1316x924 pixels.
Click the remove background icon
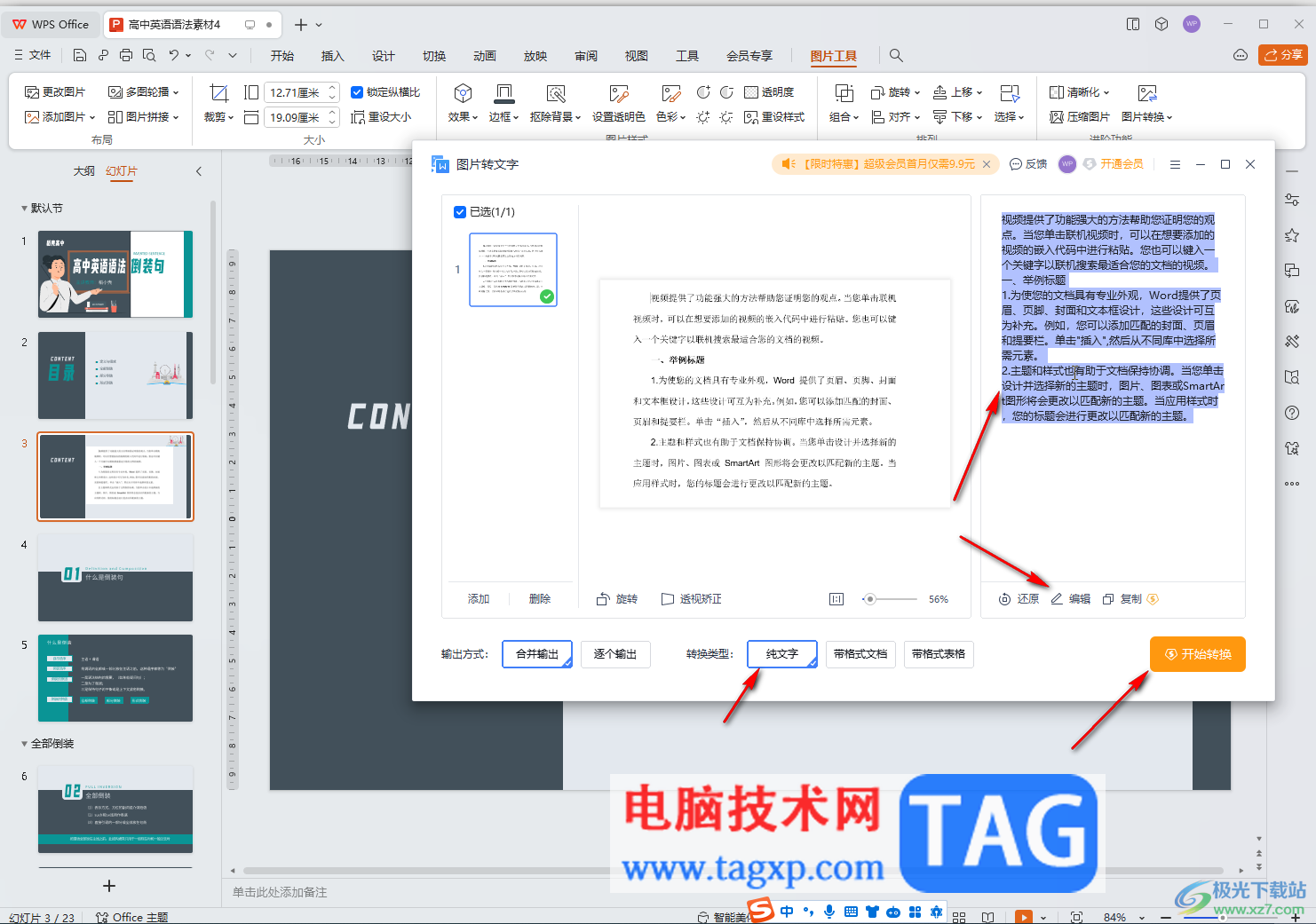click(556, 93)
